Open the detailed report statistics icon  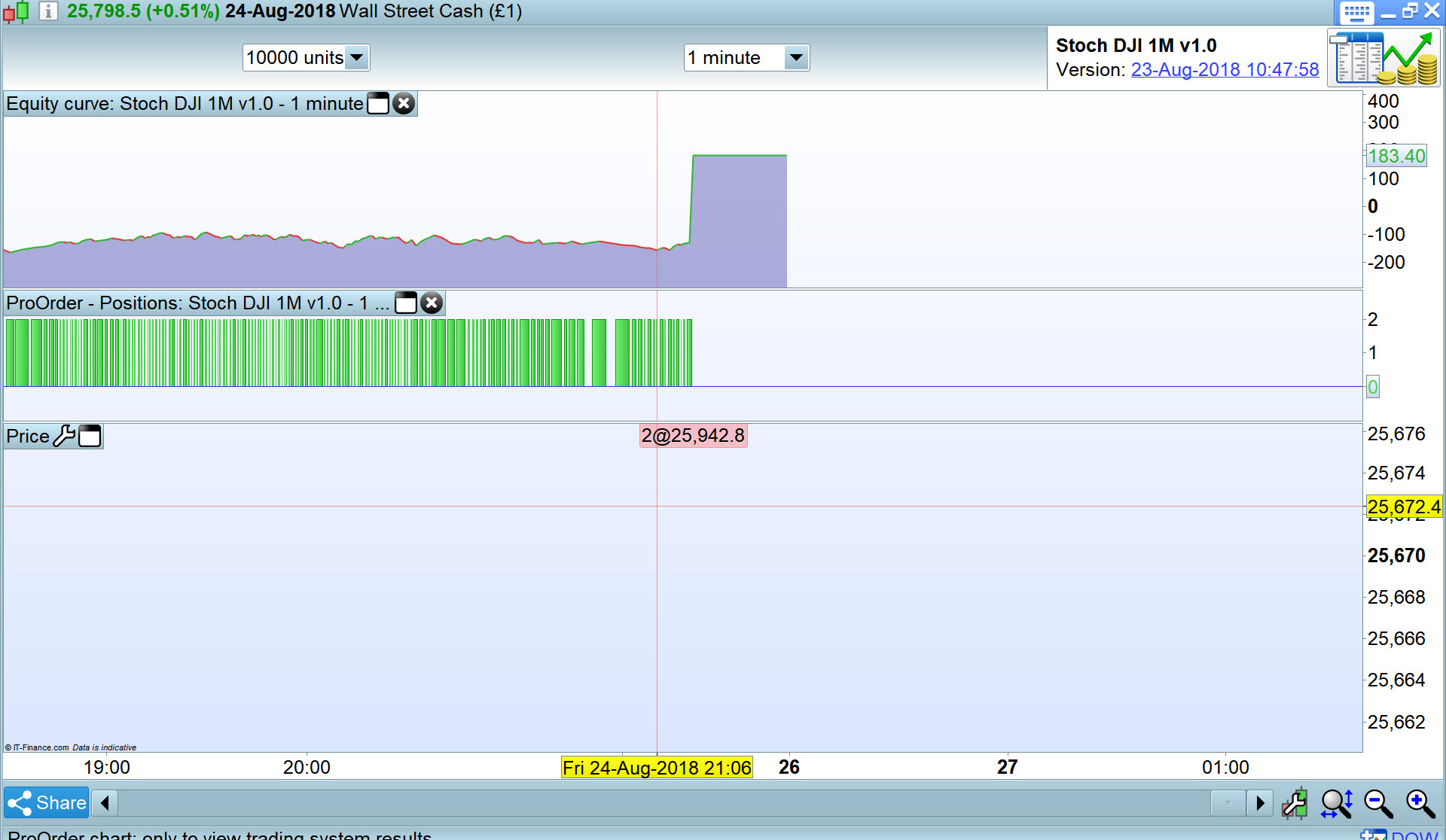[x=1383, y=59]
